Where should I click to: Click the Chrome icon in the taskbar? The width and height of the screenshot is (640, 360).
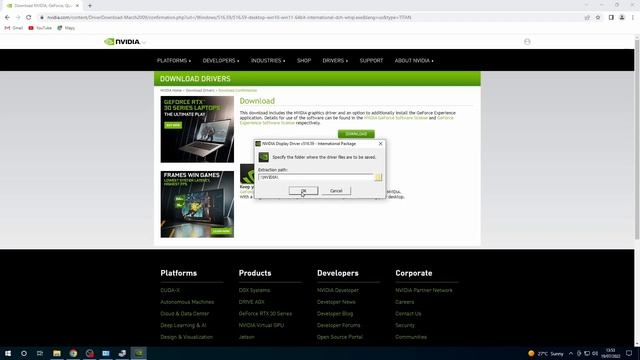(x=73, y=353)
